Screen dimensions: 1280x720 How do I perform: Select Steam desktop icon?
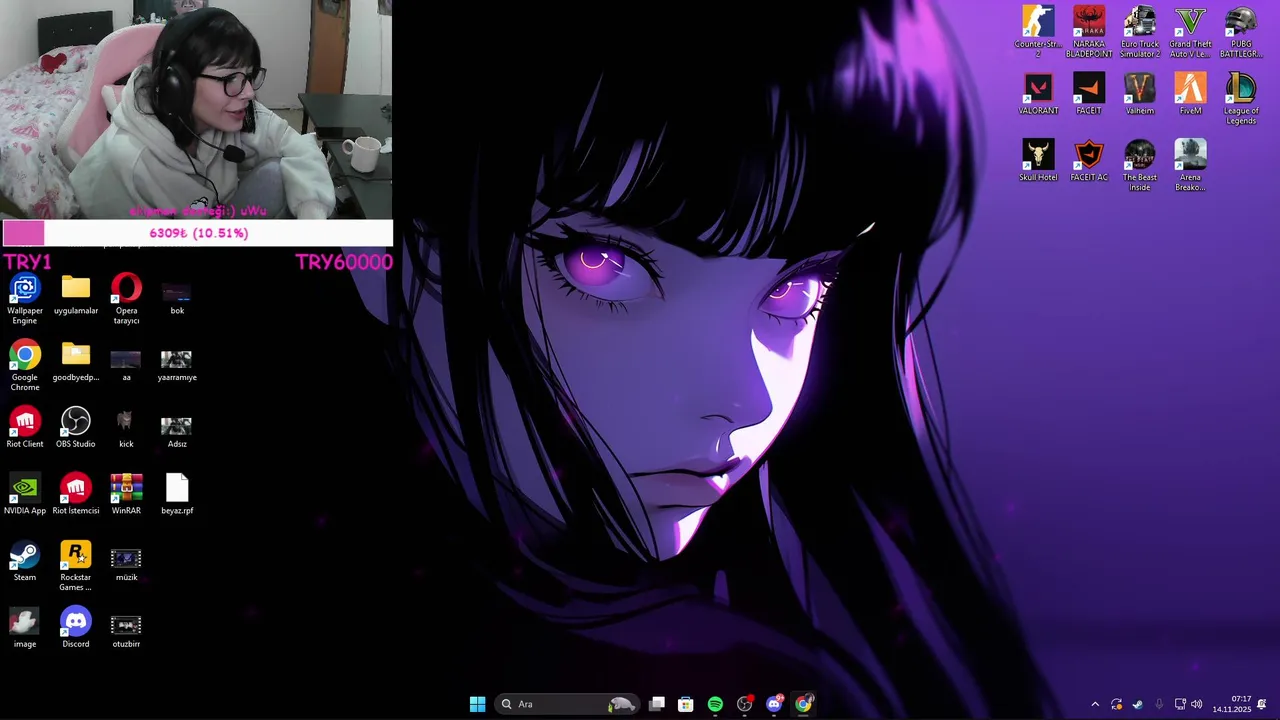(25, 562)
